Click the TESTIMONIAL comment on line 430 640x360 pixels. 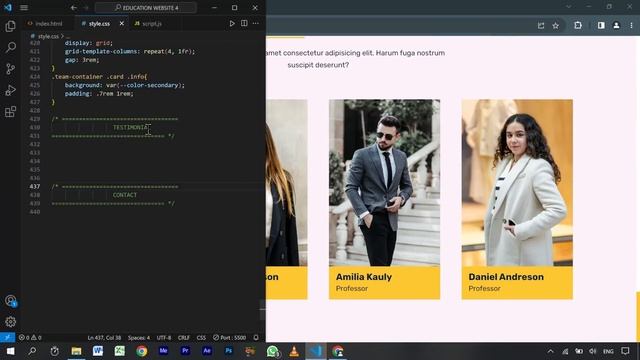click(131, 127)
